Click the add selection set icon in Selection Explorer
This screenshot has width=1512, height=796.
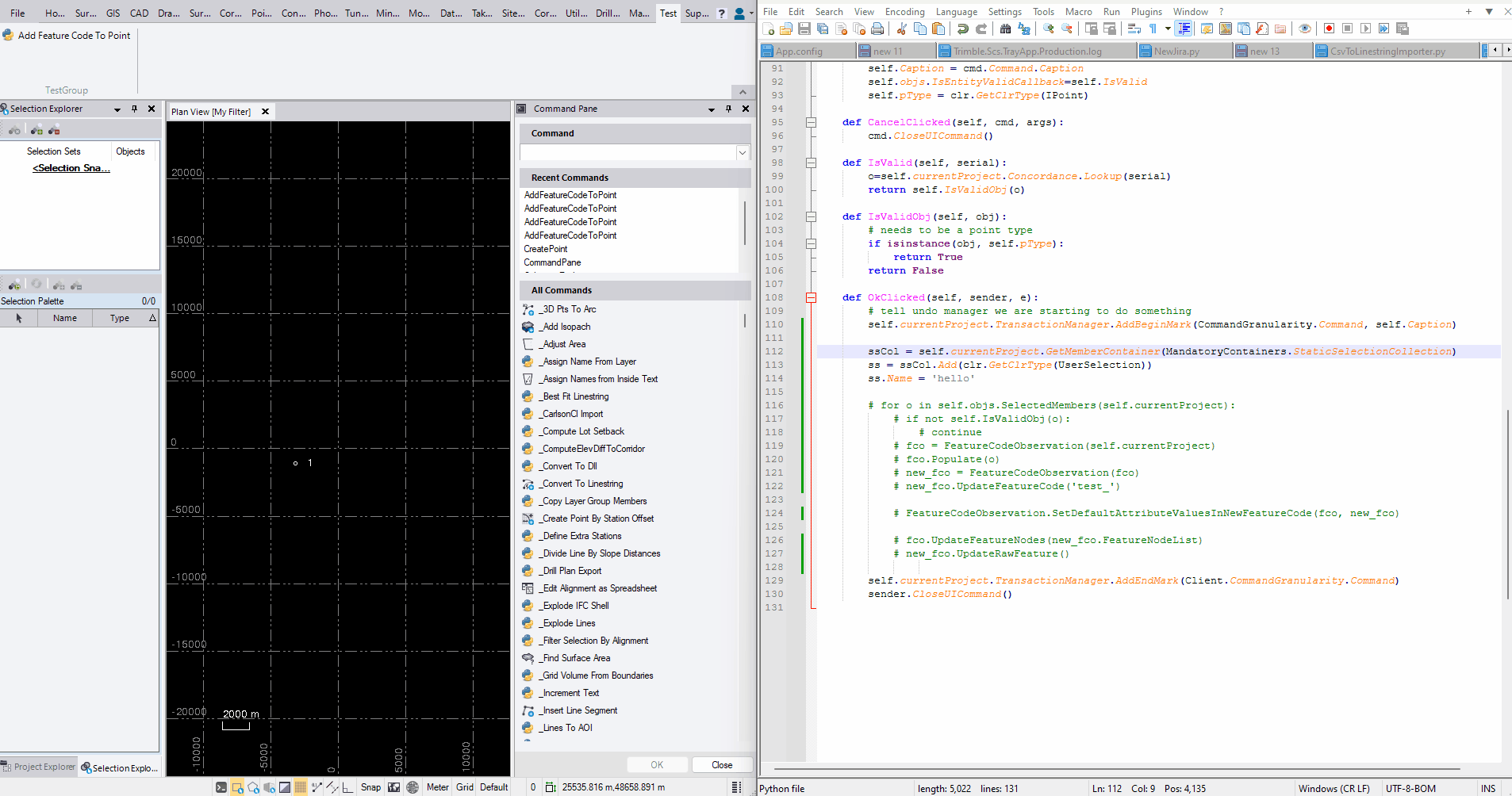pos(36,129)
